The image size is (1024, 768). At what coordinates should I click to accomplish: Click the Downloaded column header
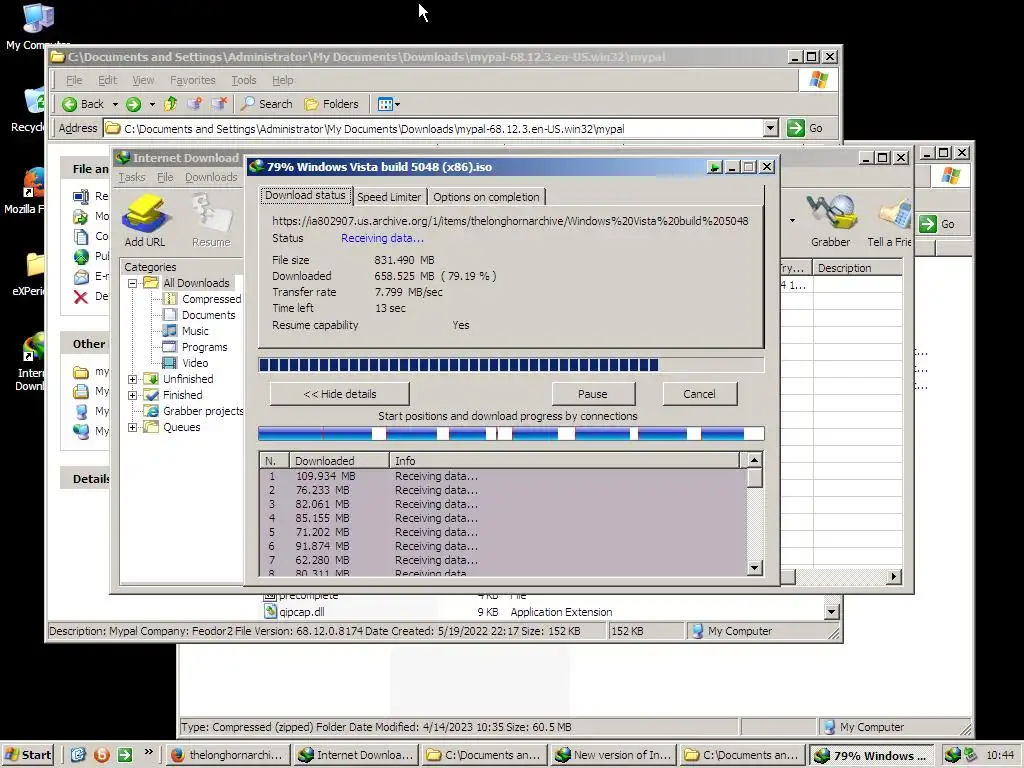339,460
